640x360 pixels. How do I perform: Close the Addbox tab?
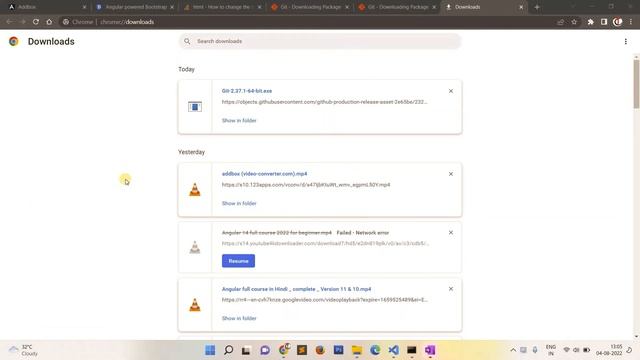(84, 7)
